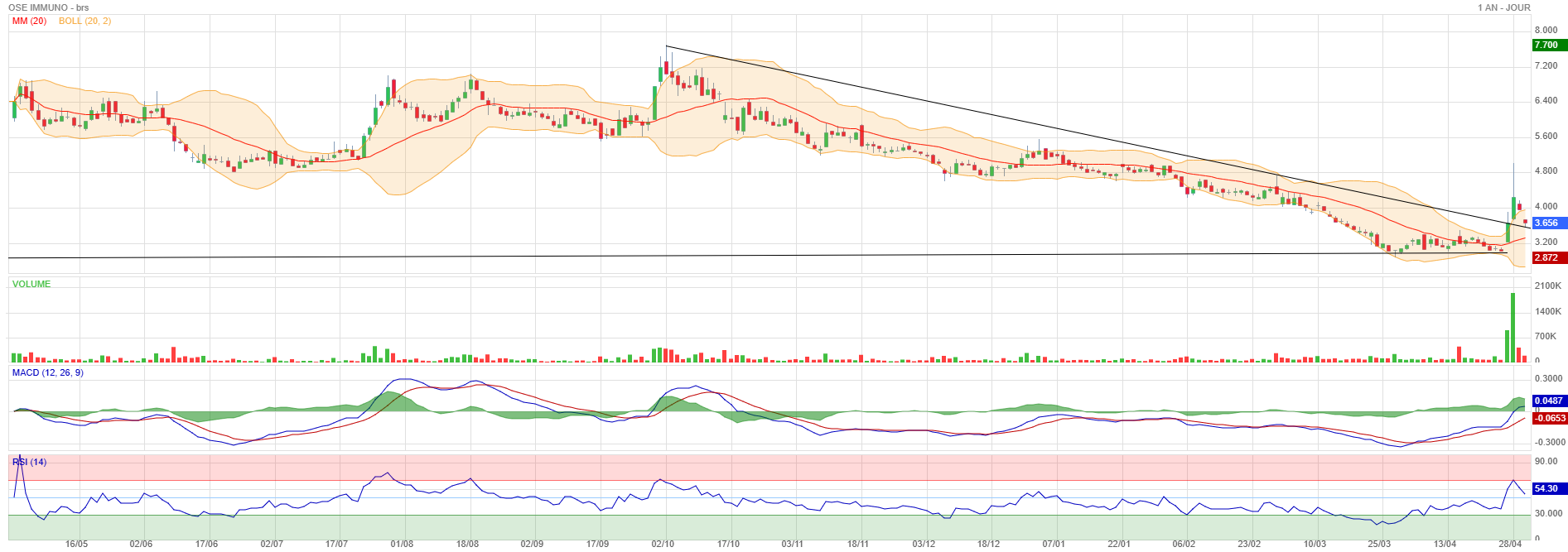Click the tallest green volume bar
Screen dimensions: 1568x552
pyautogui.click(x=1513, y=327)
